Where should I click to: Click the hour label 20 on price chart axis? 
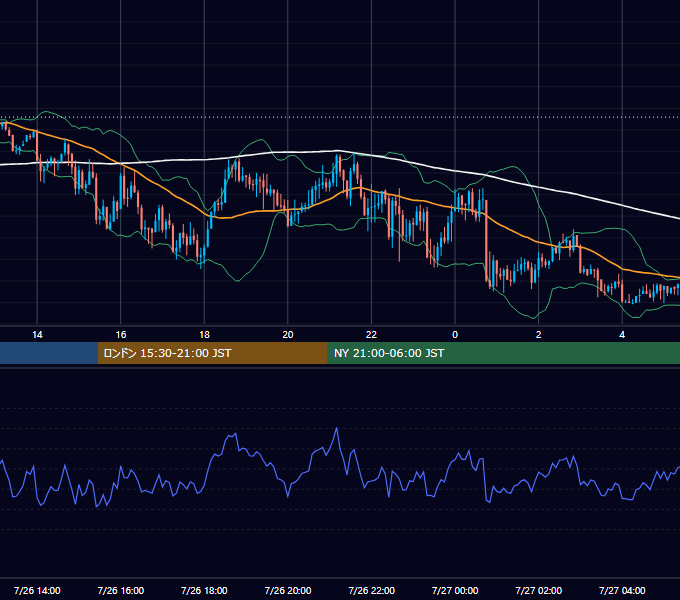288,335
